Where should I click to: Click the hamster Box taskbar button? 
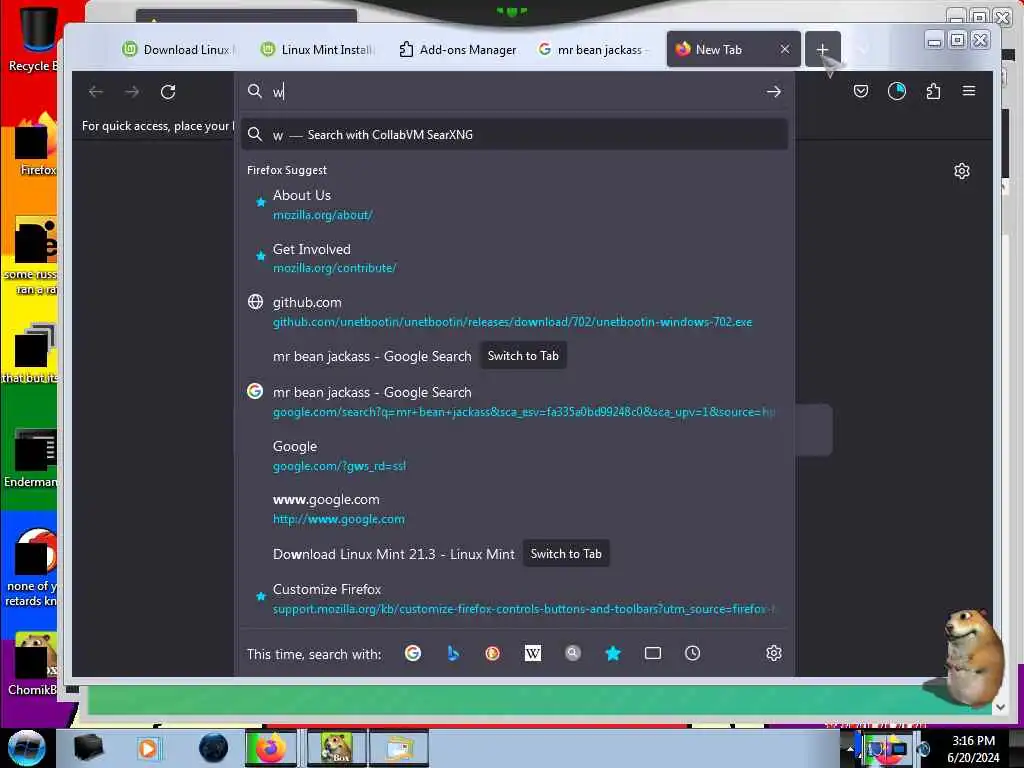(x=337, y=748)
